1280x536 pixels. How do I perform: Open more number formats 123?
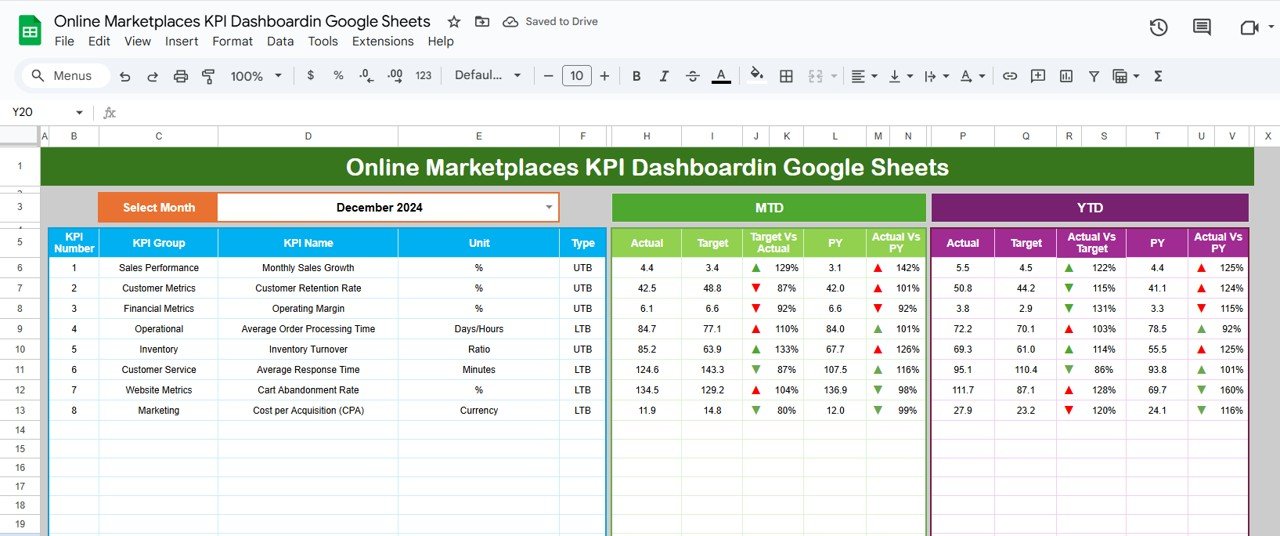(x=423, y=76)
